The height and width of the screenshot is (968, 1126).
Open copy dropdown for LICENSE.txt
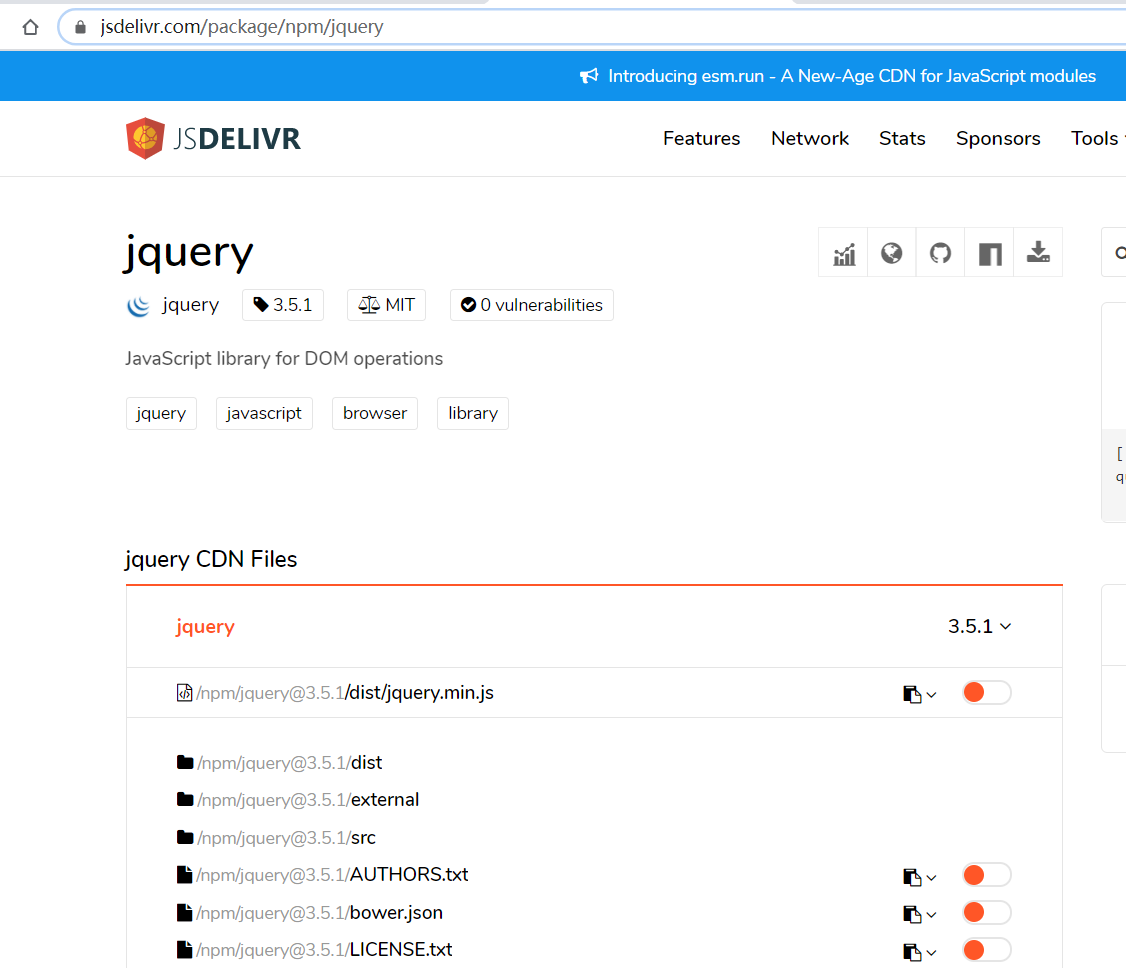coord(920,953)
